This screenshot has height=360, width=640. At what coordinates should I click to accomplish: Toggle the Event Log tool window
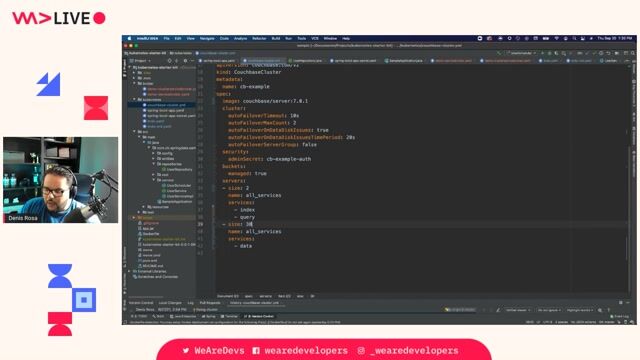[x=620, y=316]
